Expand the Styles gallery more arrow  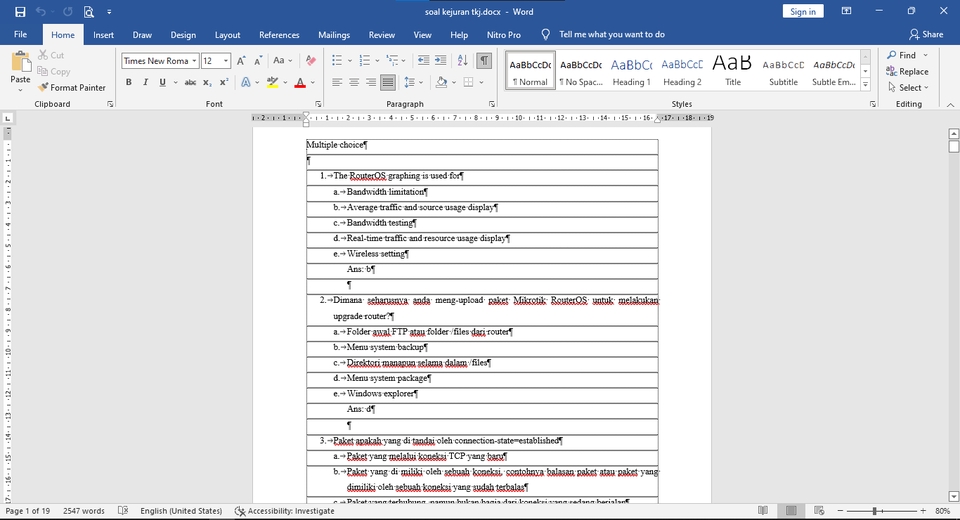pyautogui.click(x=865, y=85)
